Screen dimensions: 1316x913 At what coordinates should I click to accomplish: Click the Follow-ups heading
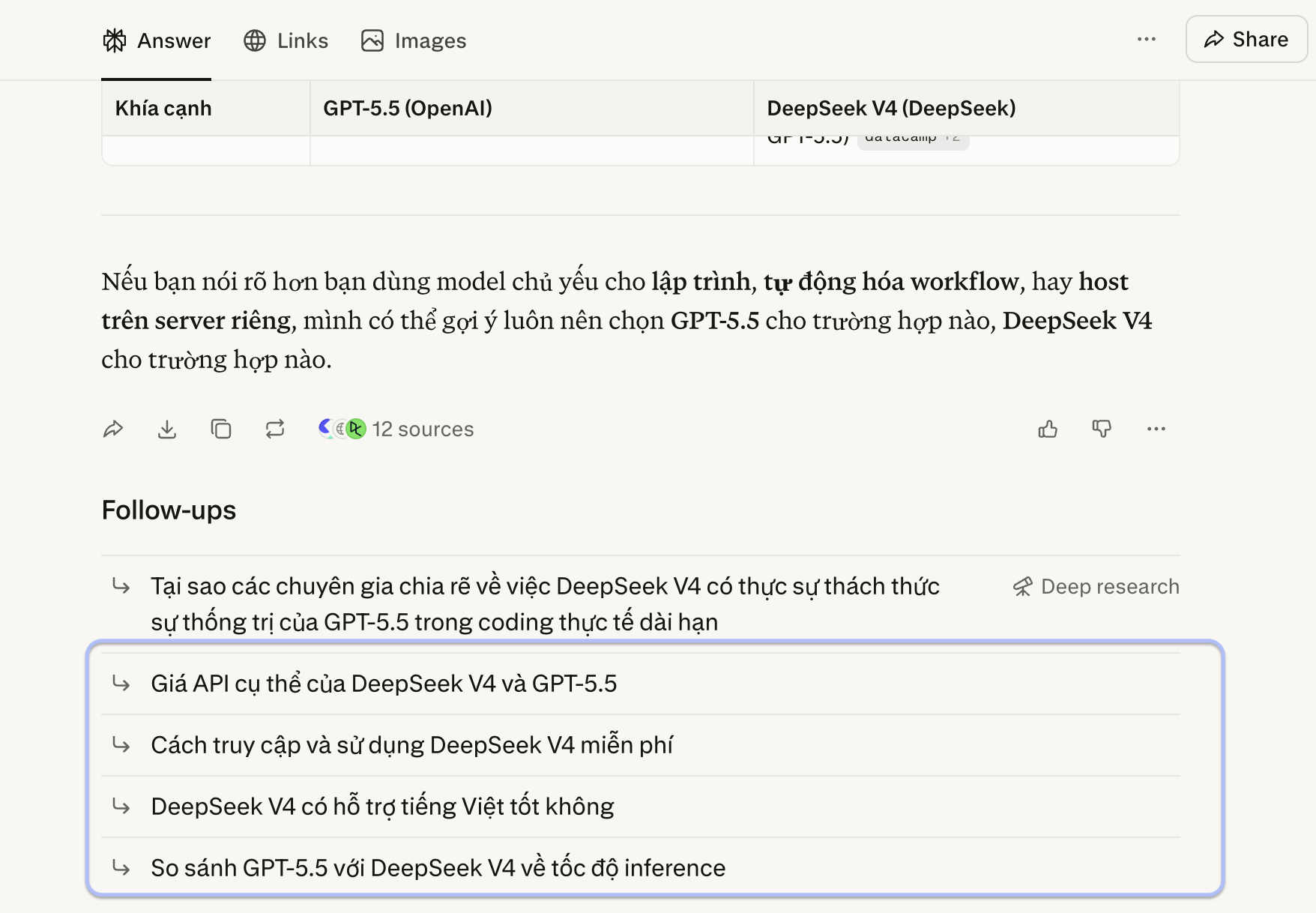(x=169, y=510)
